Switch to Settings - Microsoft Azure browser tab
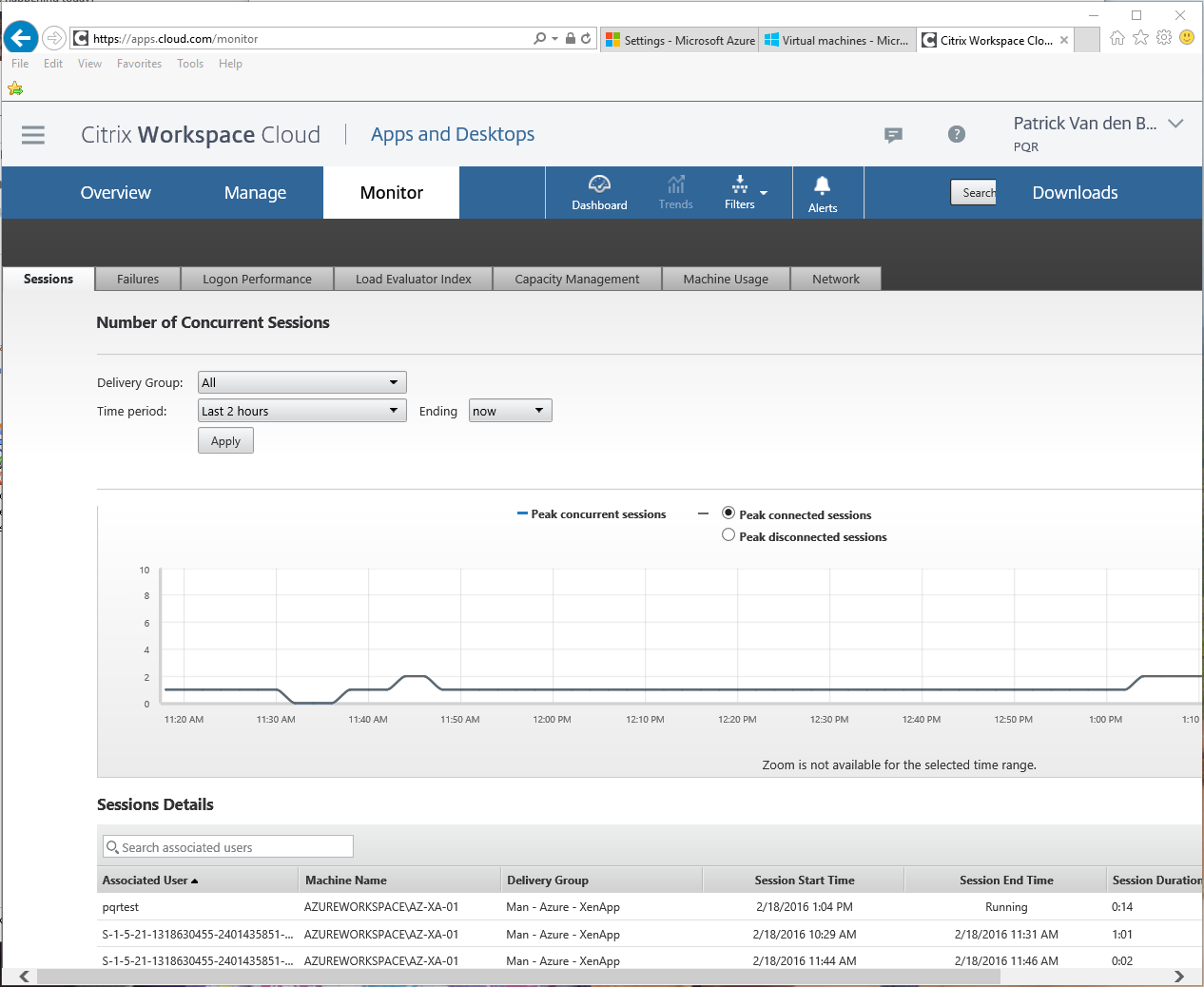Image resolution: width=1204 pixels, height=987 pixels. coord(680,40)
